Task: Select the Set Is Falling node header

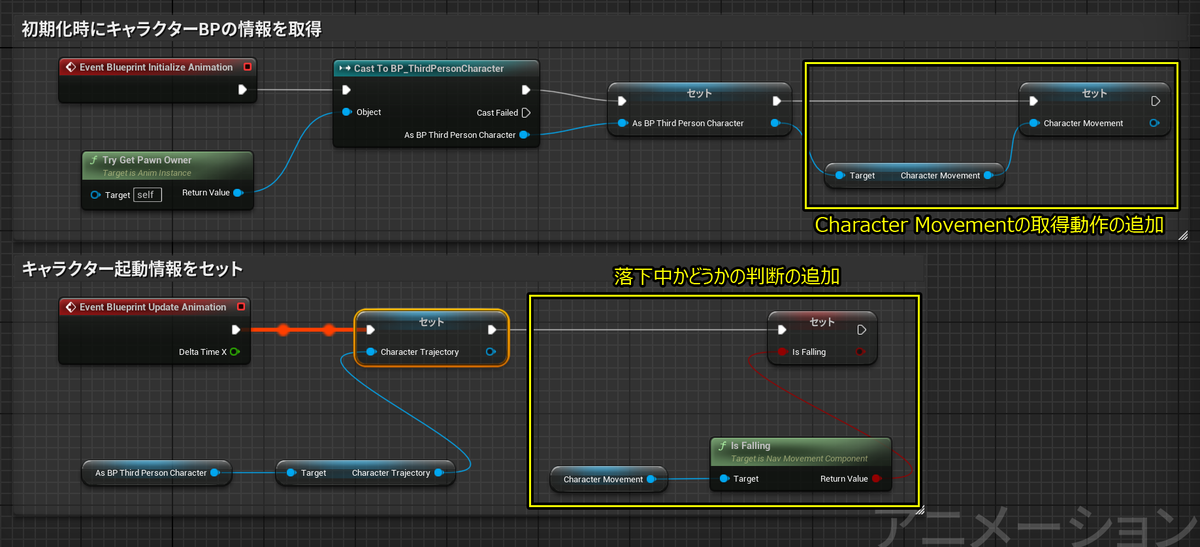Action: pos(822,322)
